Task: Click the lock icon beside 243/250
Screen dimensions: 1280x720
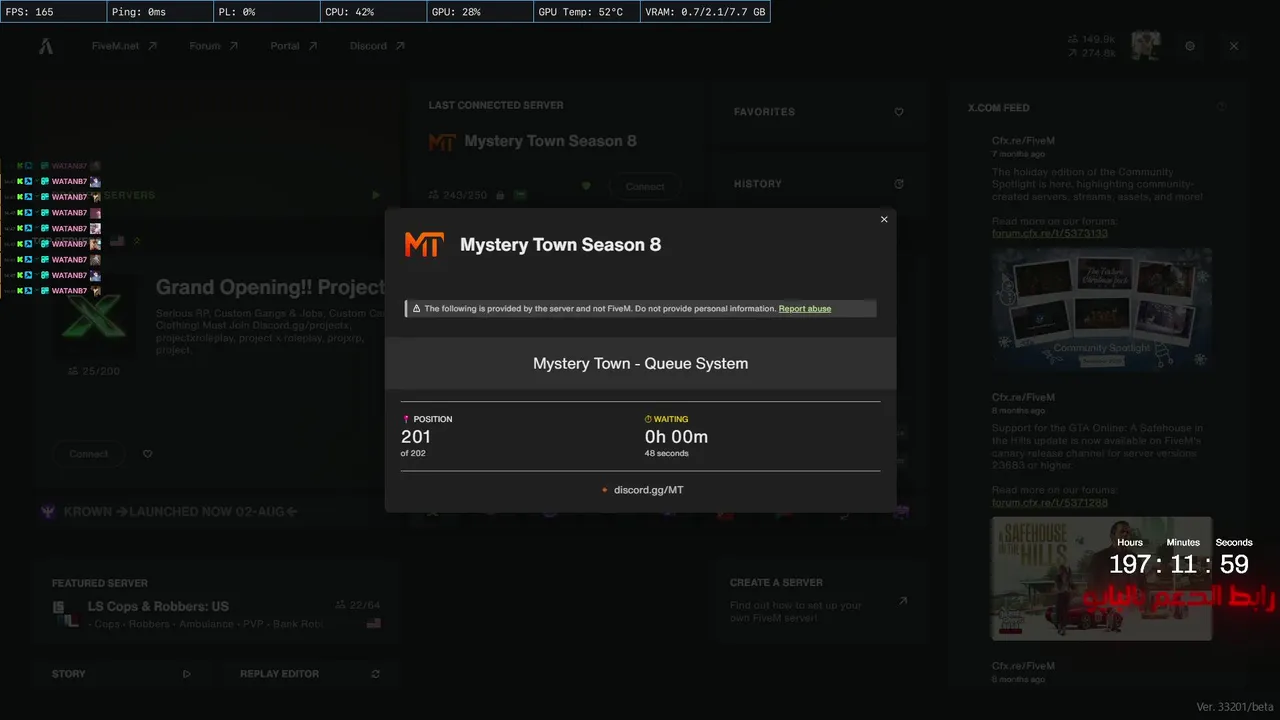Action: point(500,195)
